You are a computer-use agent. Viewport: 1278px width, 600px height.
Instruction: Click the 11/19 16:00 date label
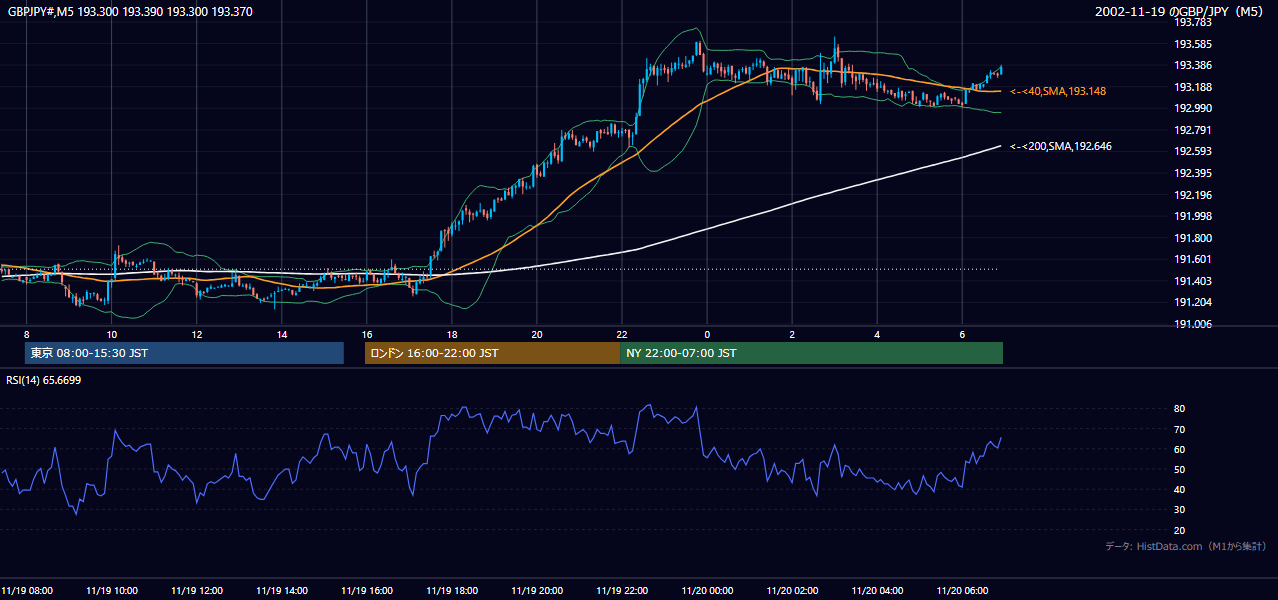tap(367, 590)
